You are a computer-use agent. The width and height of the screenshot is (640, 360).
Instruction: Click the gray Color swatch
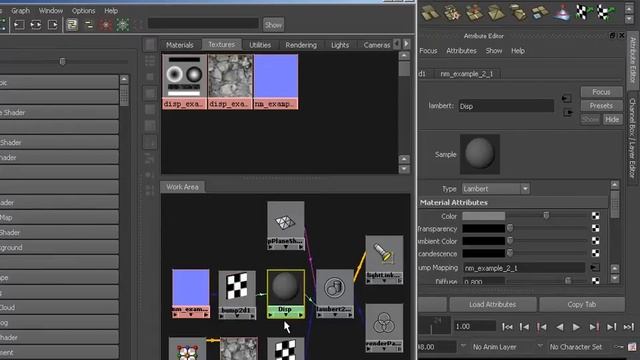tap(483, 216)
